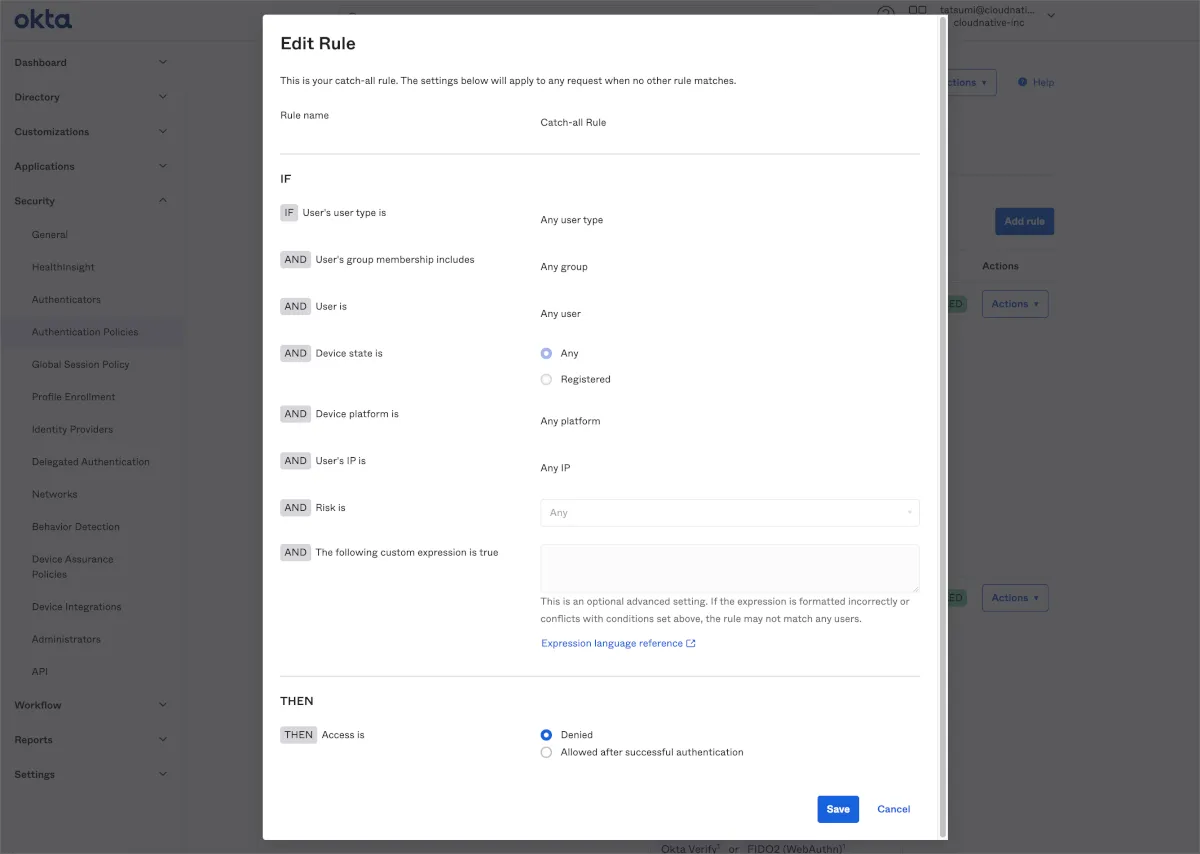1200x854 pixels.
Task: Click the Help info icon
Action: 1022,82
